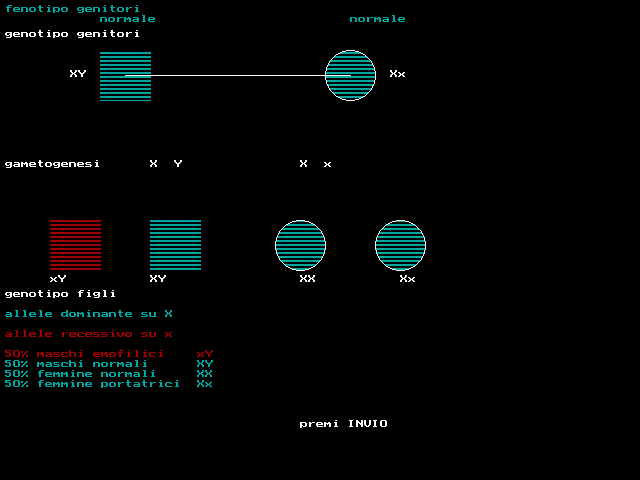Click the 'fenotipo genitori' heading
Viewport: 640px width, 480px height.
coord(72,9)
